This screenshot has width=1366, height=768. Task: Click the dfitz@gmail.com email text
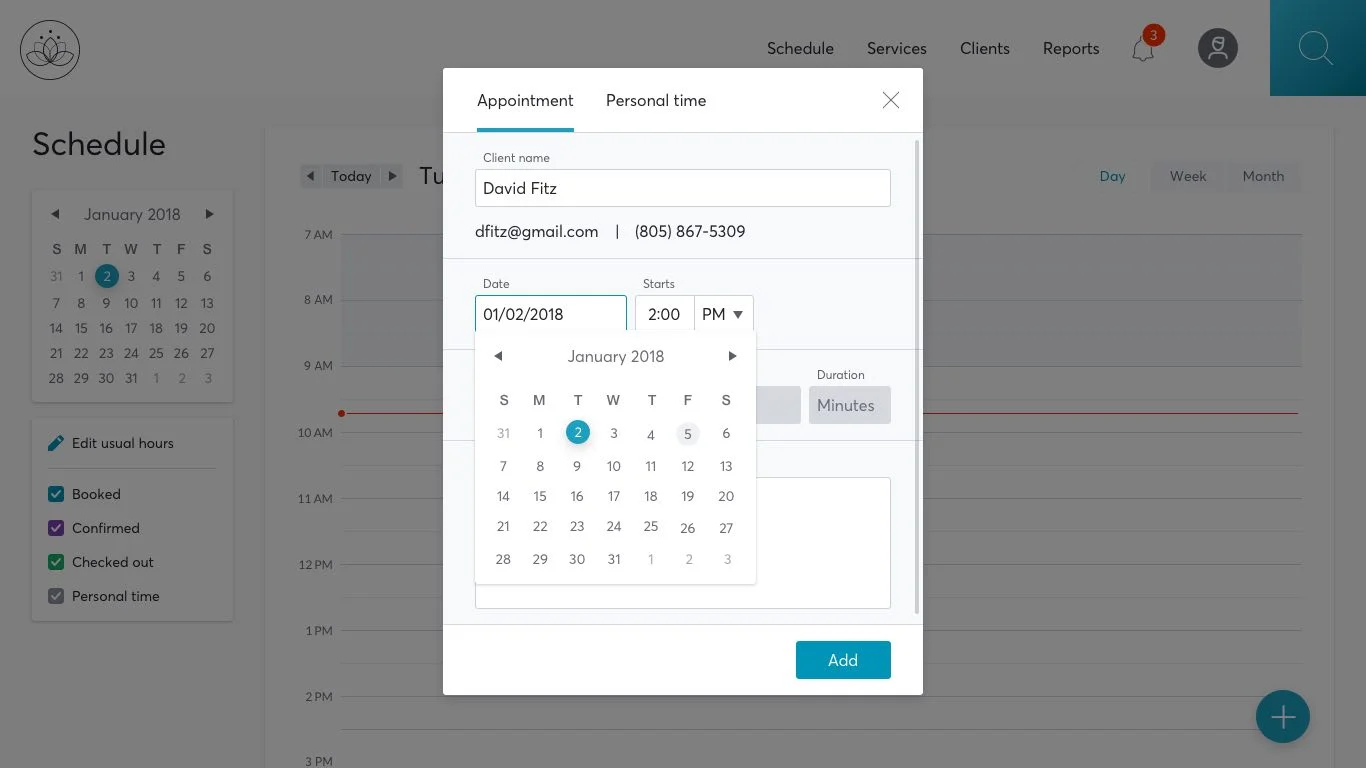click(537, 231)
